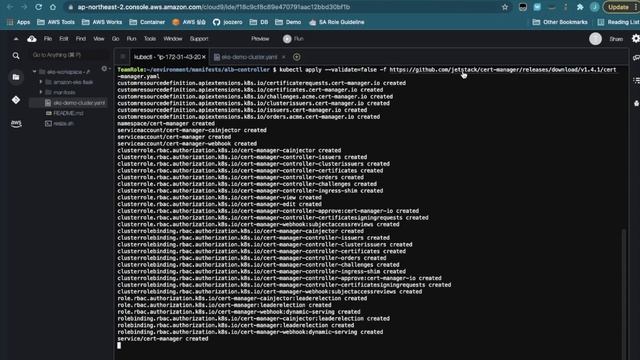Open the Edit menu
Screen dimensions: 640x360
coord(64,39)
